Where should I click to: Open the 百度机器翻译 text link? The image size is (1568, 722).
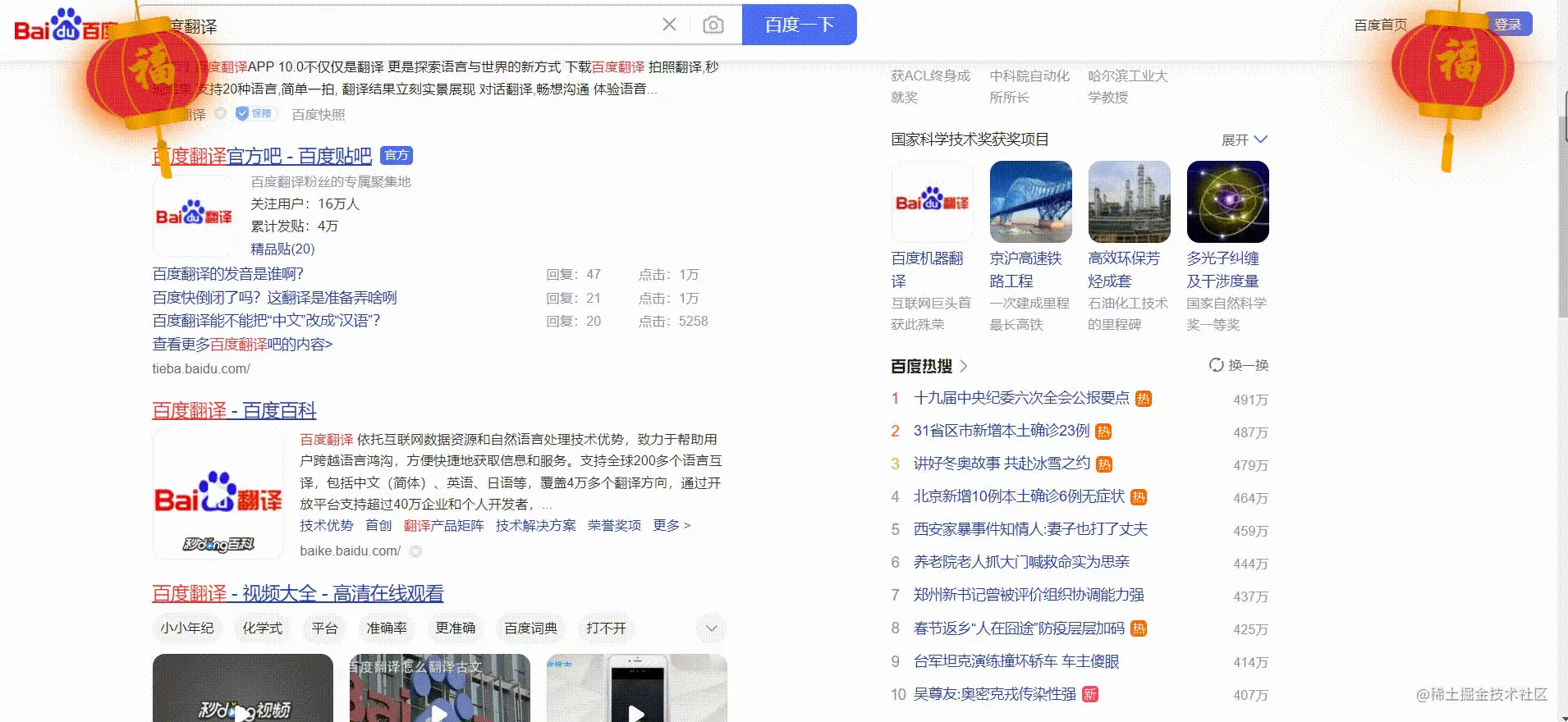pos(928,269)
